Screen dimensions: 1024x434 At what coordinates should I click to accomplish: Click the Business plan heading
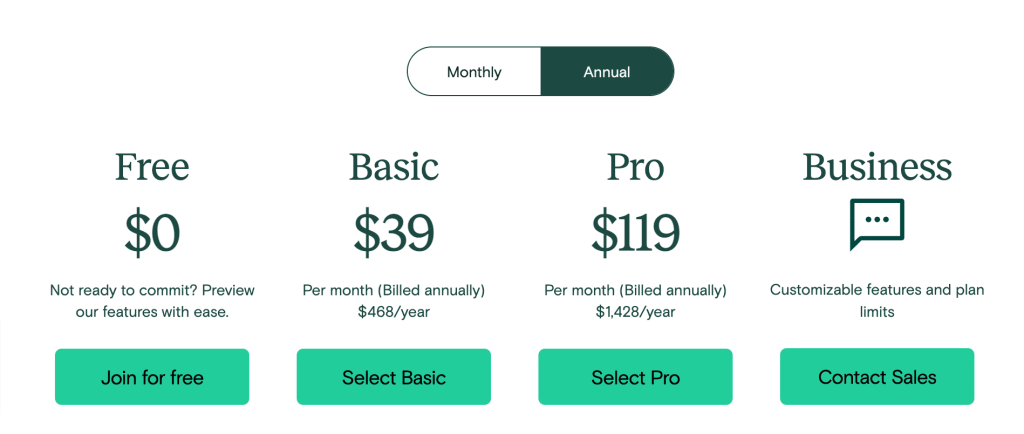click(877, 166)
